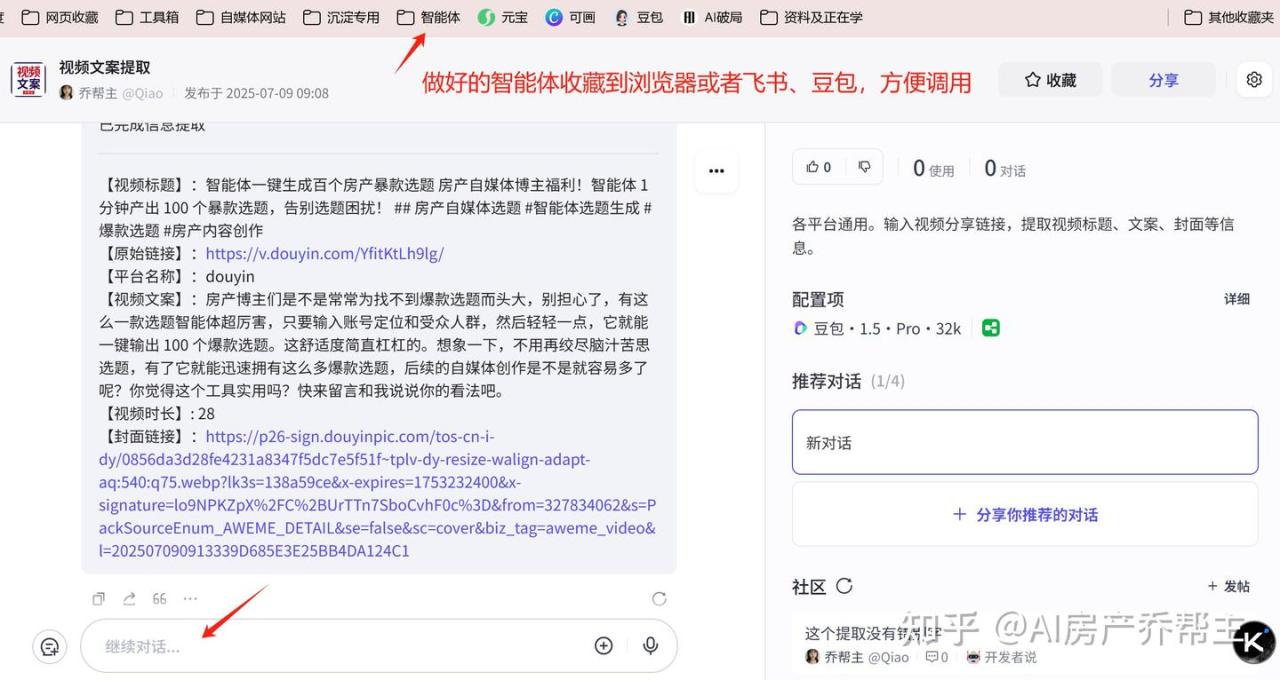Click the quote icon under reply
This screenshot has width=1280, height=680.
tap(159, 599)
